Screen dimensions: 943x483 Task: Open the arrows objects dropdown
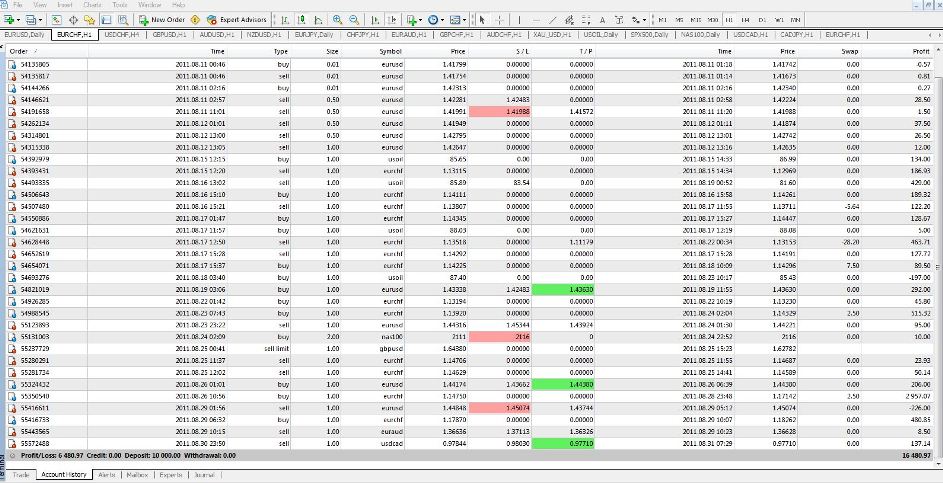(x=645, y=19)
